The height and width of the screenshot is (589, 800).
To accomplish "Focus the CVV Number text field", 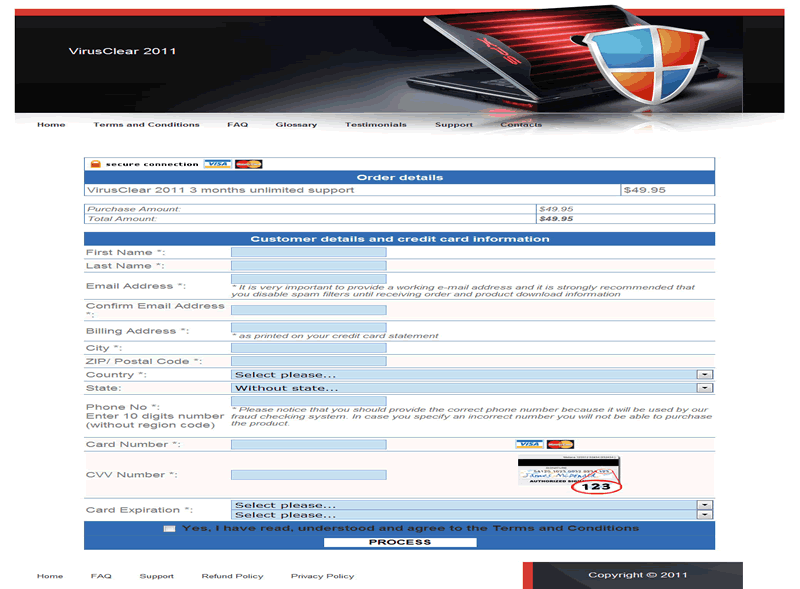I will (308, 475).
